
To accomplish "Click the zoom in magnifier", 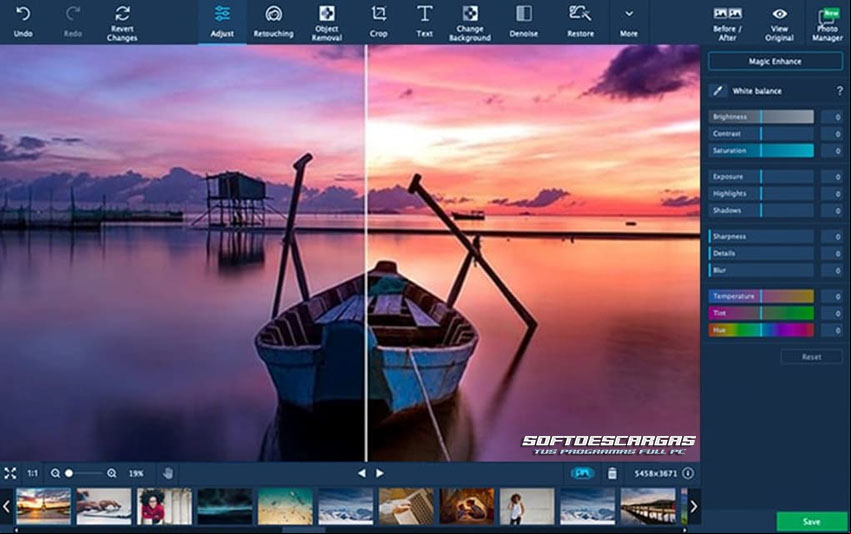I will pyautogui.click(x=112, y=473).
